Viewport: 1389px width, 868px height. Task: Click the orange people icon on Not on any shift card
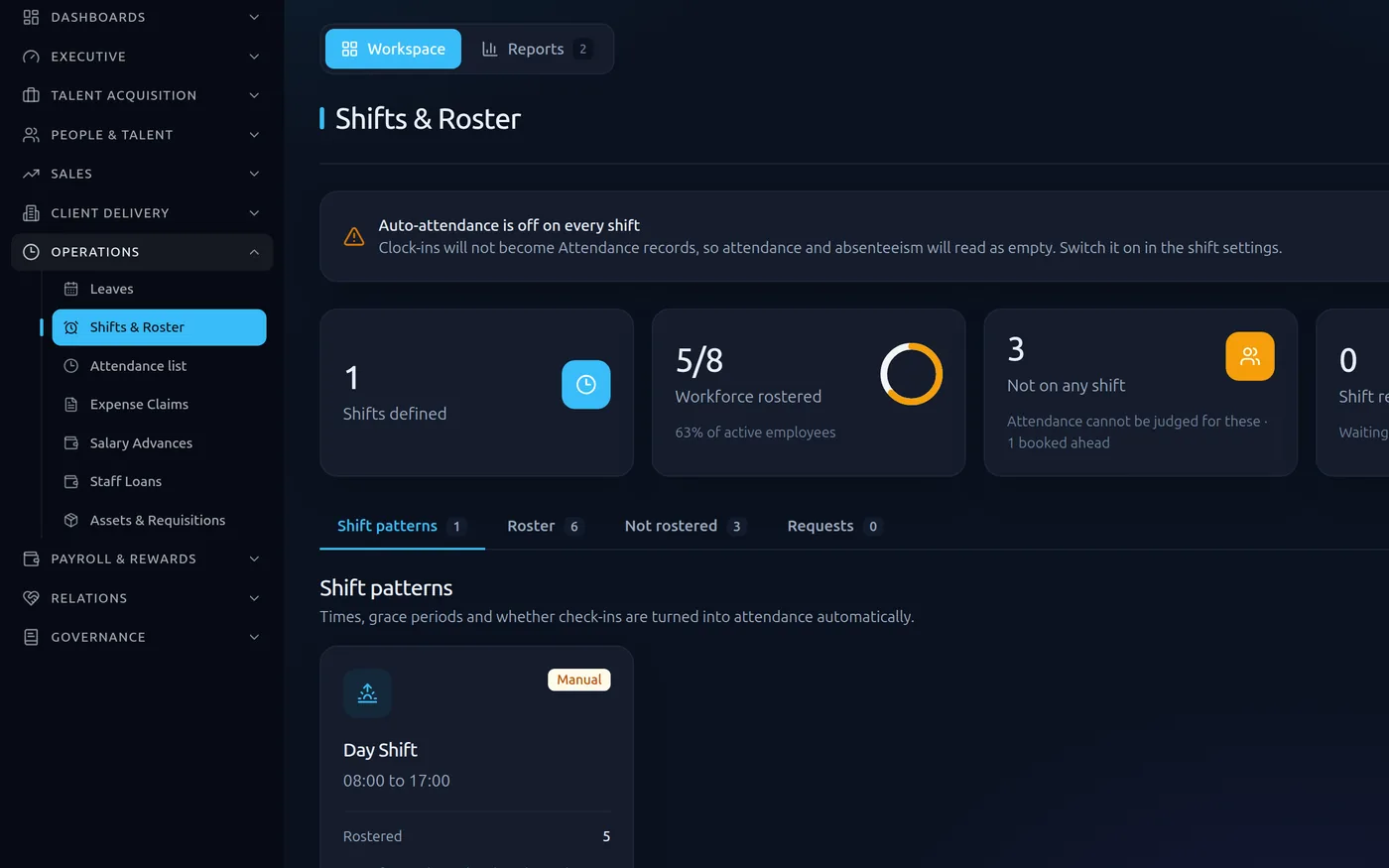tap(1250, 356)
